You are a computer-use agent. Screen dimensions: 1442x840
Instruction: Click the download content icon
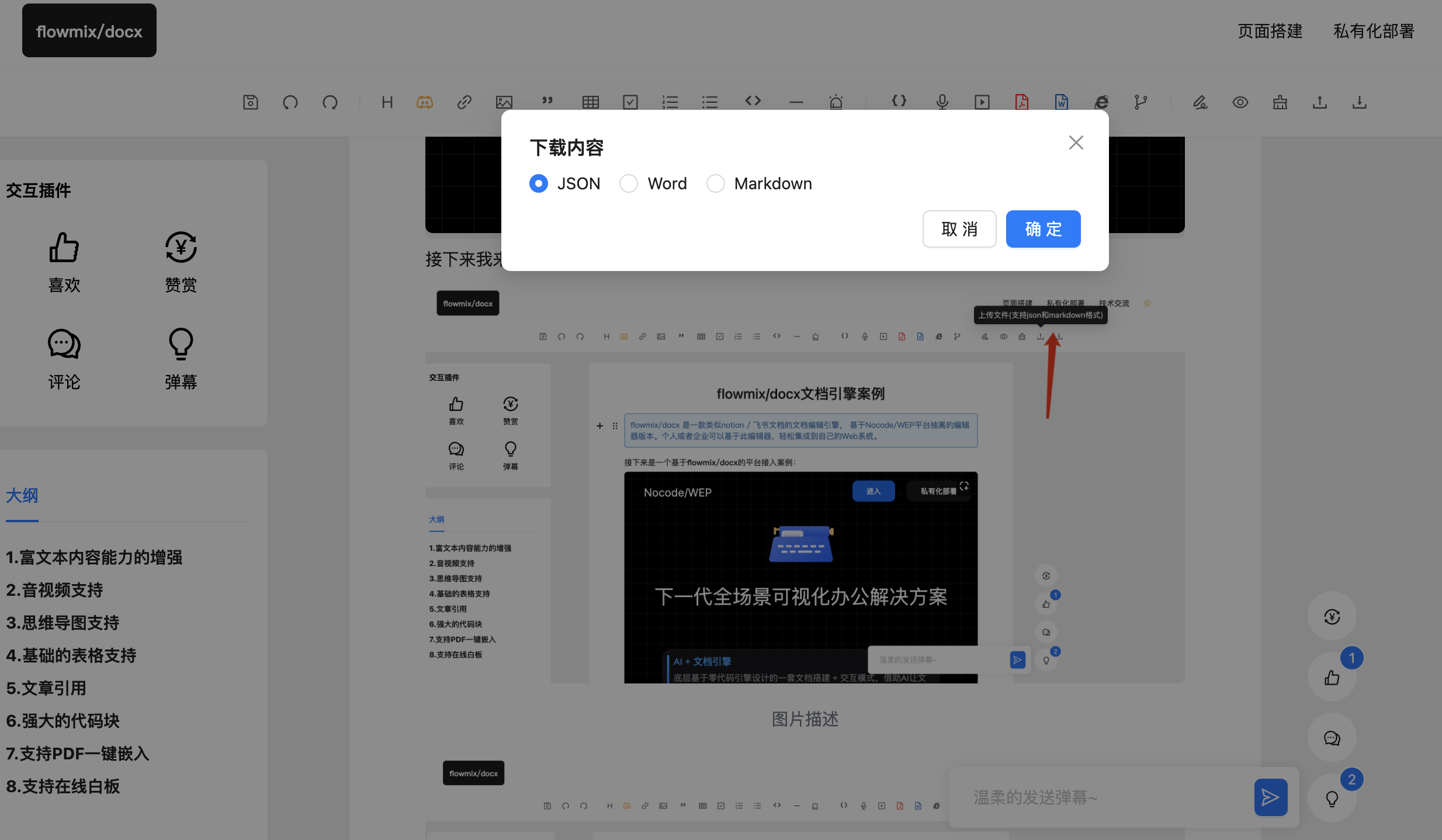(1360, 102)
